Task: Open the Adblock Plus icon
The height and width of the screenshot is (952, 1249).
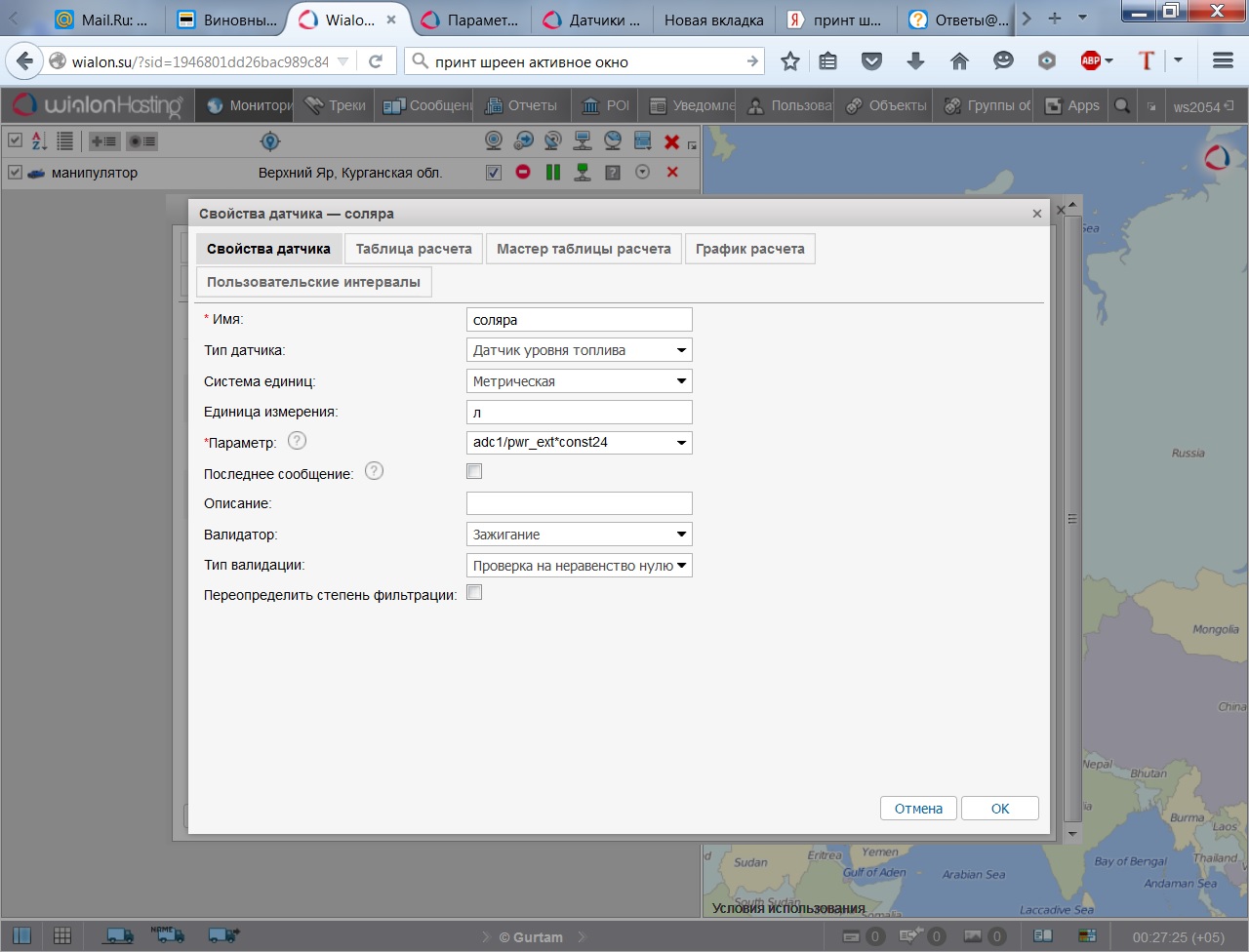Action: [1091, 61]
